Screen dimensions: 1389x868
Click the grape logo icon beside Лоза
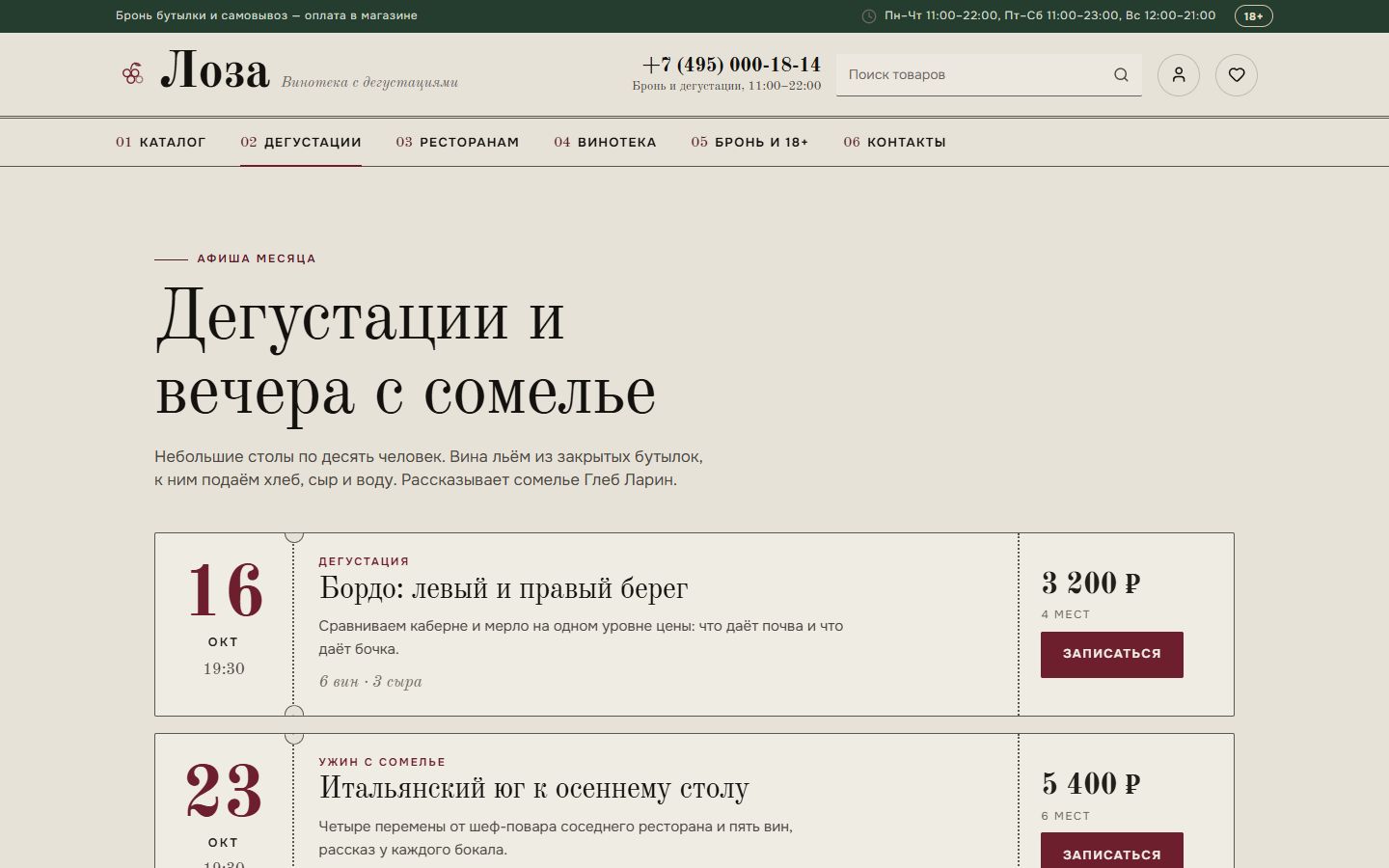(132, 74)
